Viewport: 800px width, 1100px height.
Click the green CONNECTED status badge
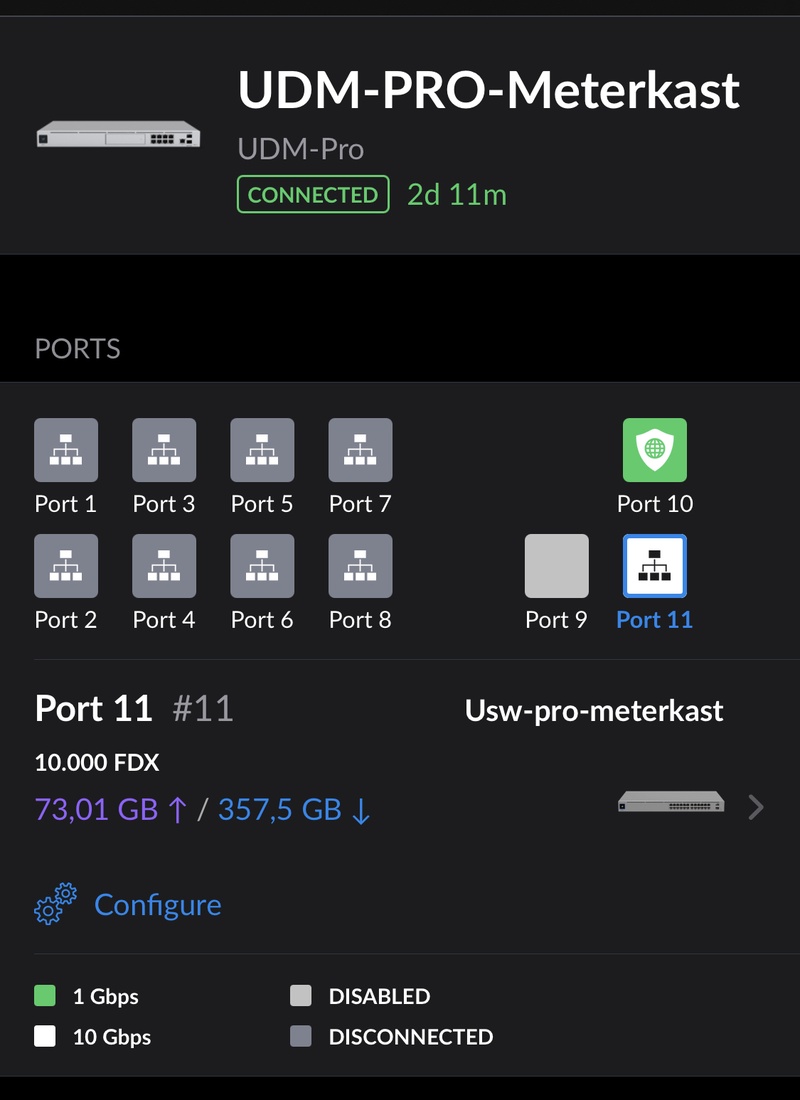point(312,195)
